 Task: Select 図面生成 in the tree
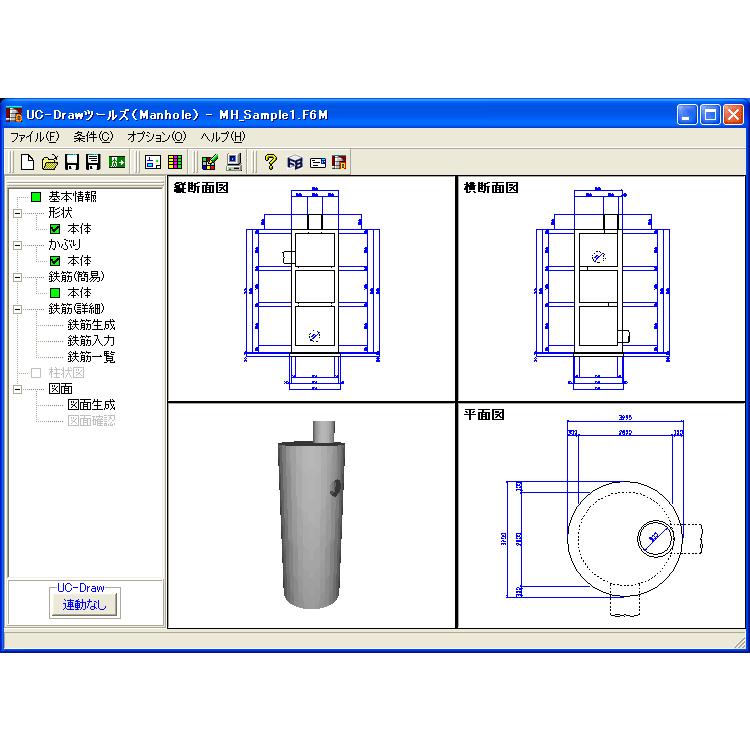91,405
